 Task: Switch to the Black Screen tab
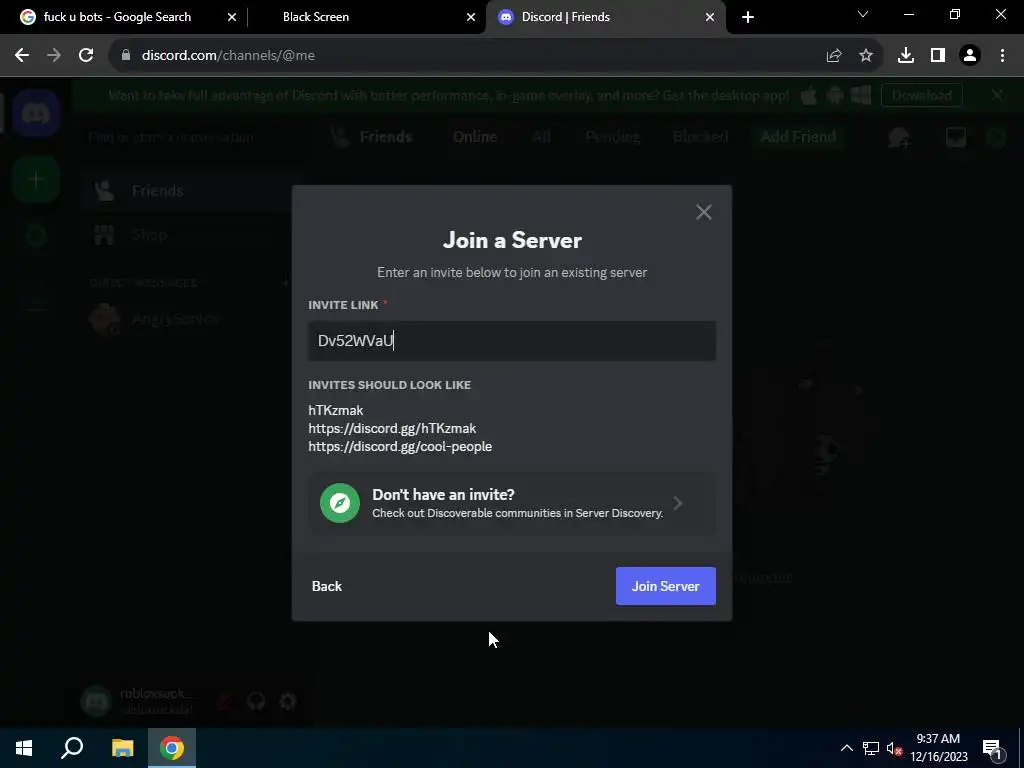point(316,17)
